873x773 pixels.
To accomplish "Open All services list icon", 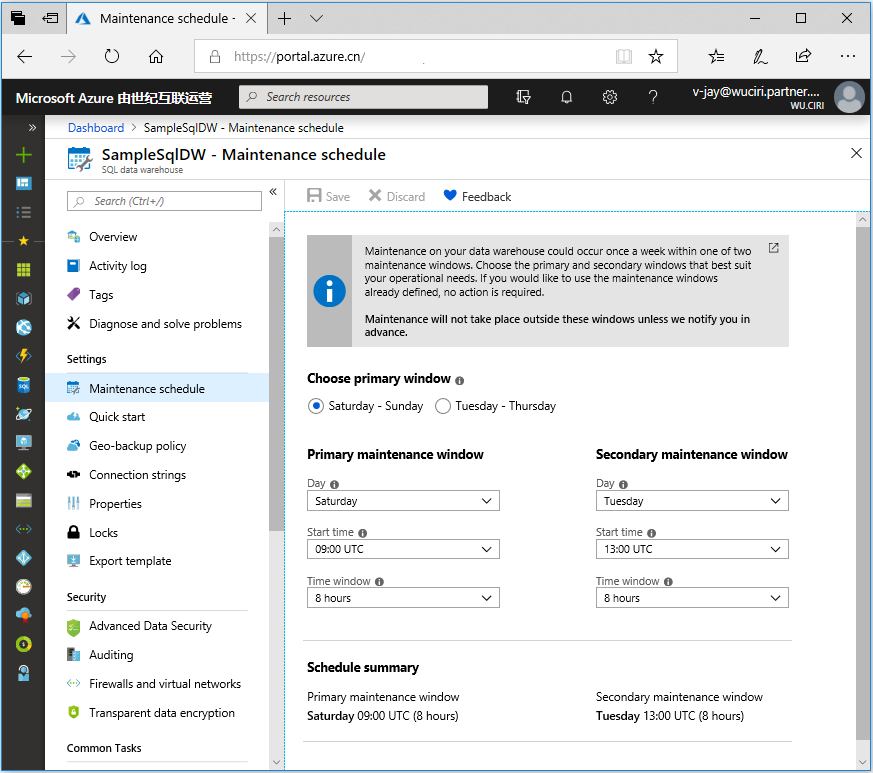I will point(23,212).
